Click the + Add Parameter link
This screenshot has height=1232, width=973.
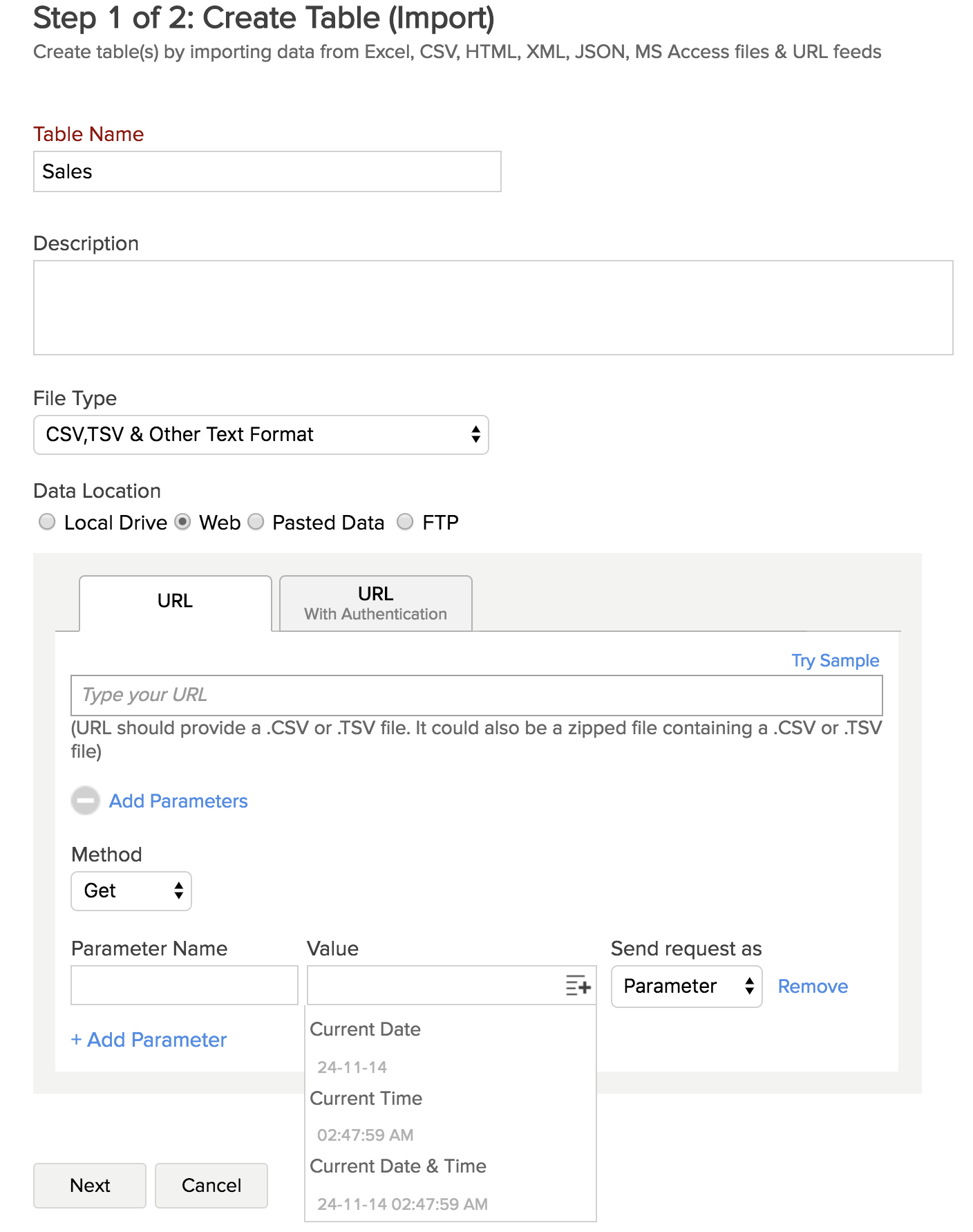pyautogui.click(x=149, y=1040)
